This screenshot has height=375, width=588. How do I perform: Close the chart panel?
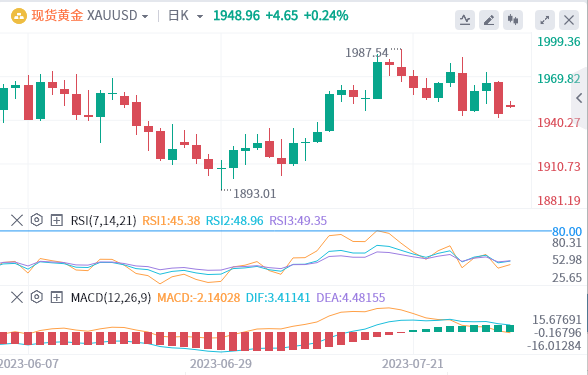[x=569, y=20]
